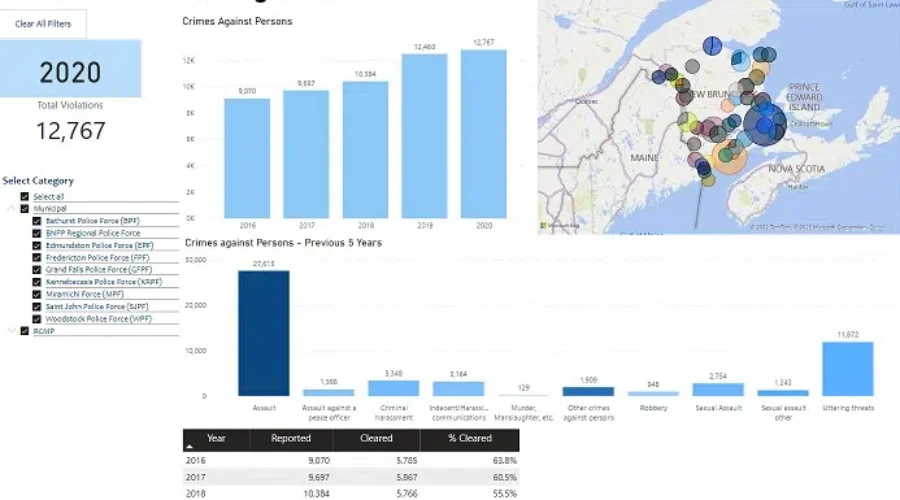Sort table by the Reported column header
This screenshot has height=500, width=900.
pyautogui.click(x=291, y=440)
